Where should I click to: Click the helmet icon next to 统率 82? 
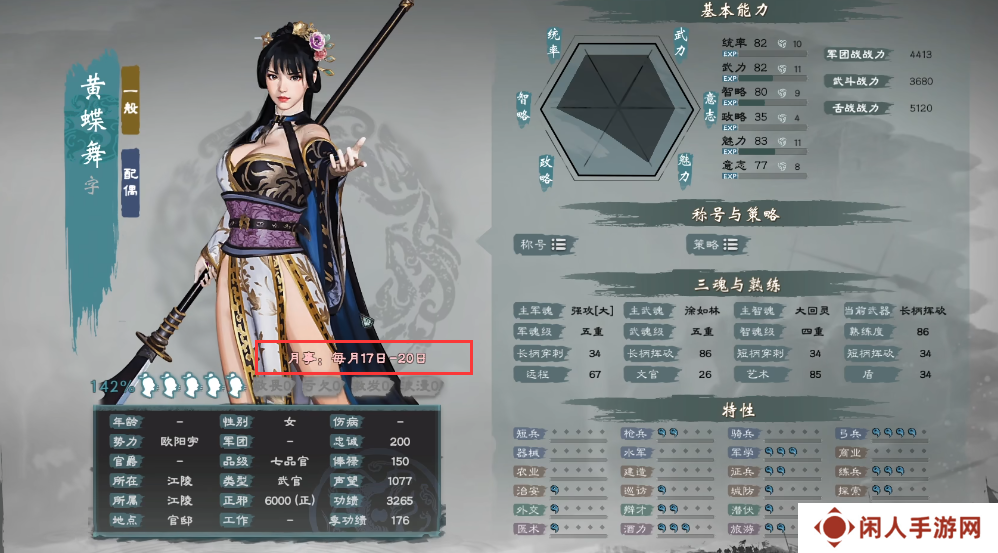pyautogui.click(x=782, y=44)
